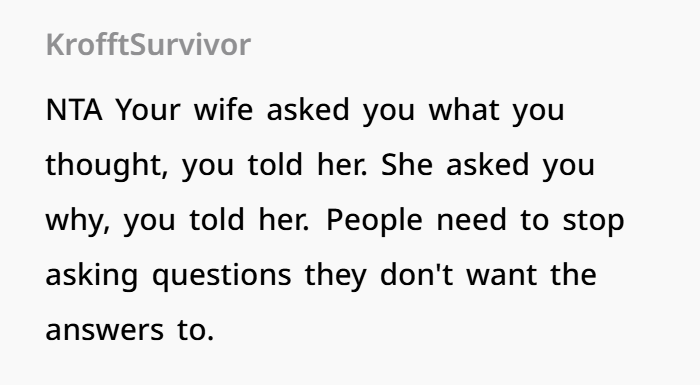Click the final word 'to.' of comment
This screenshot has height=385, width=700.
click(x=196, y=330)
